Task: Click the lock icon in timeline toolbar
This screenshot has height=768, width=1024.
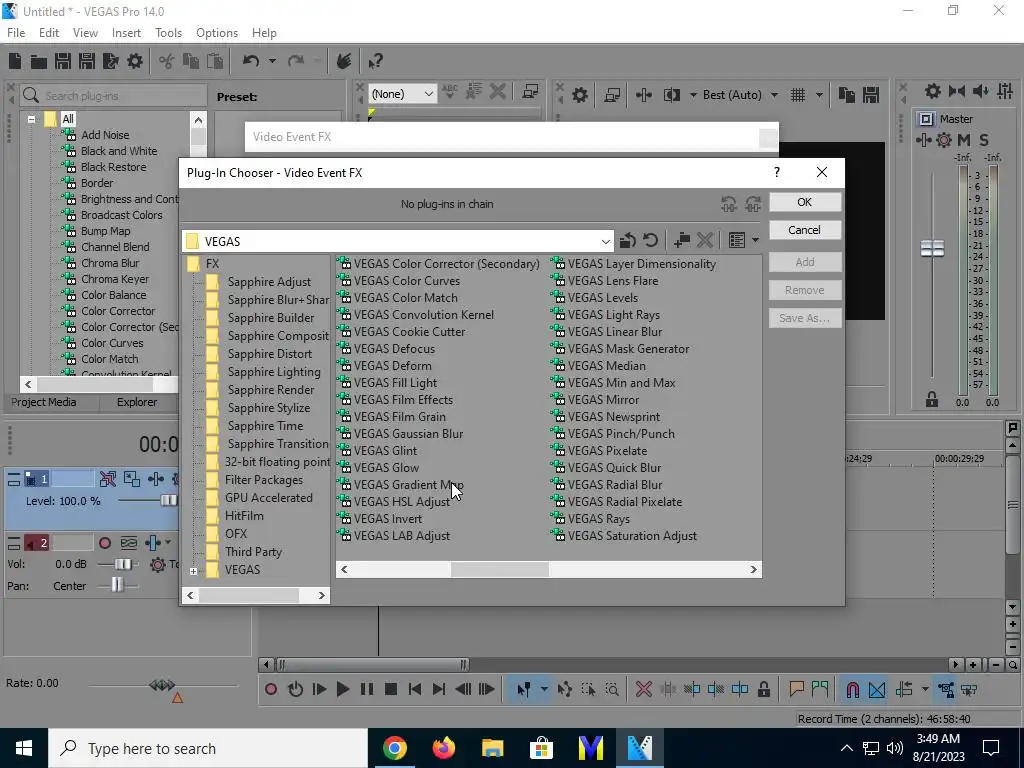Action: click(763, 689)
